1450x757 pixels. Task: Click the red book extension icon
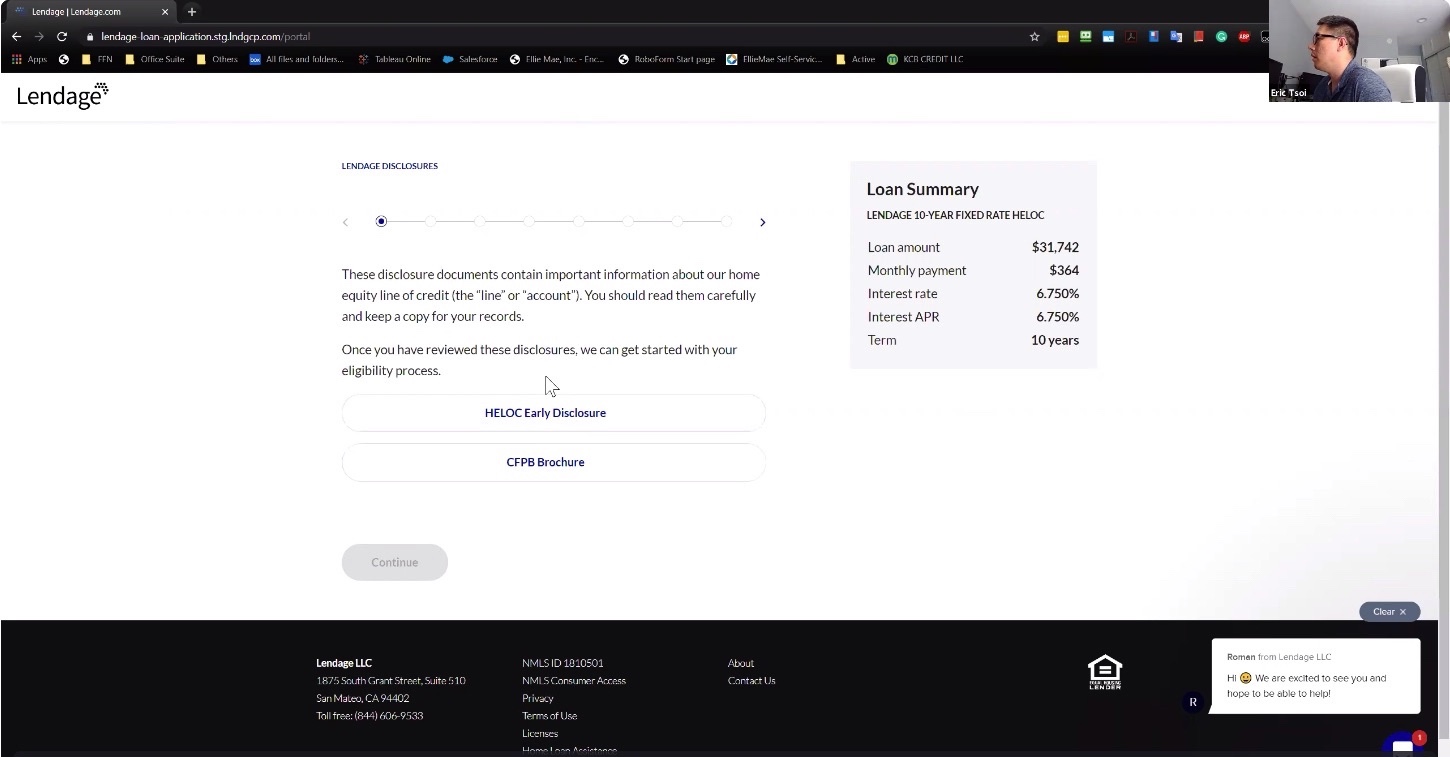[1198, 36]
